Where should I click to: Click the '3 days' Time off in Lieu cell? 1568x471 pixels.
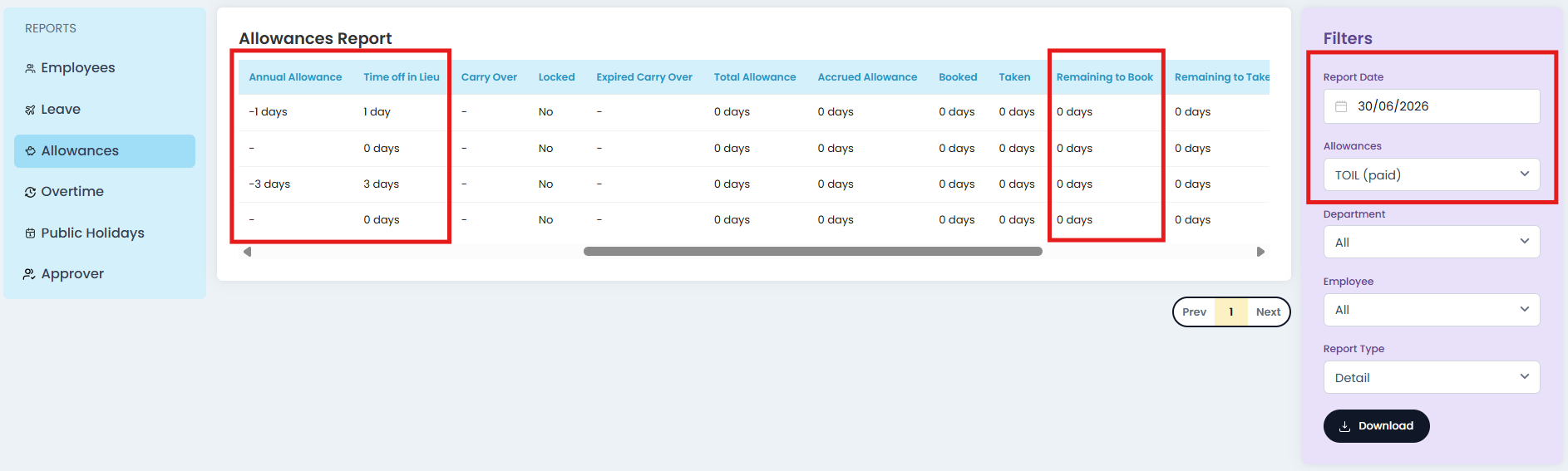(381, 184)
